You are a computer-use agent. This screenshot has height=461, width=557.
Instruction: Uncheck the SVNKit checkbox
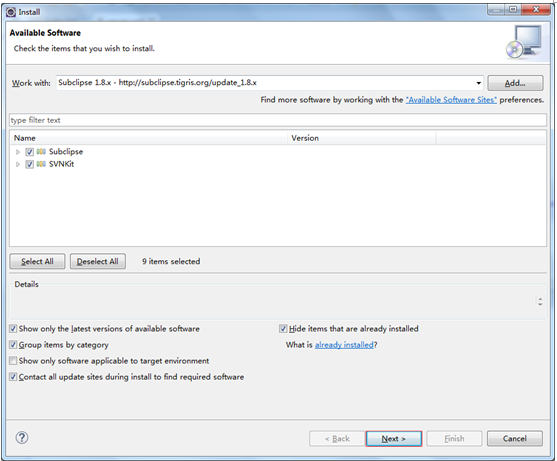coord(29,164)
